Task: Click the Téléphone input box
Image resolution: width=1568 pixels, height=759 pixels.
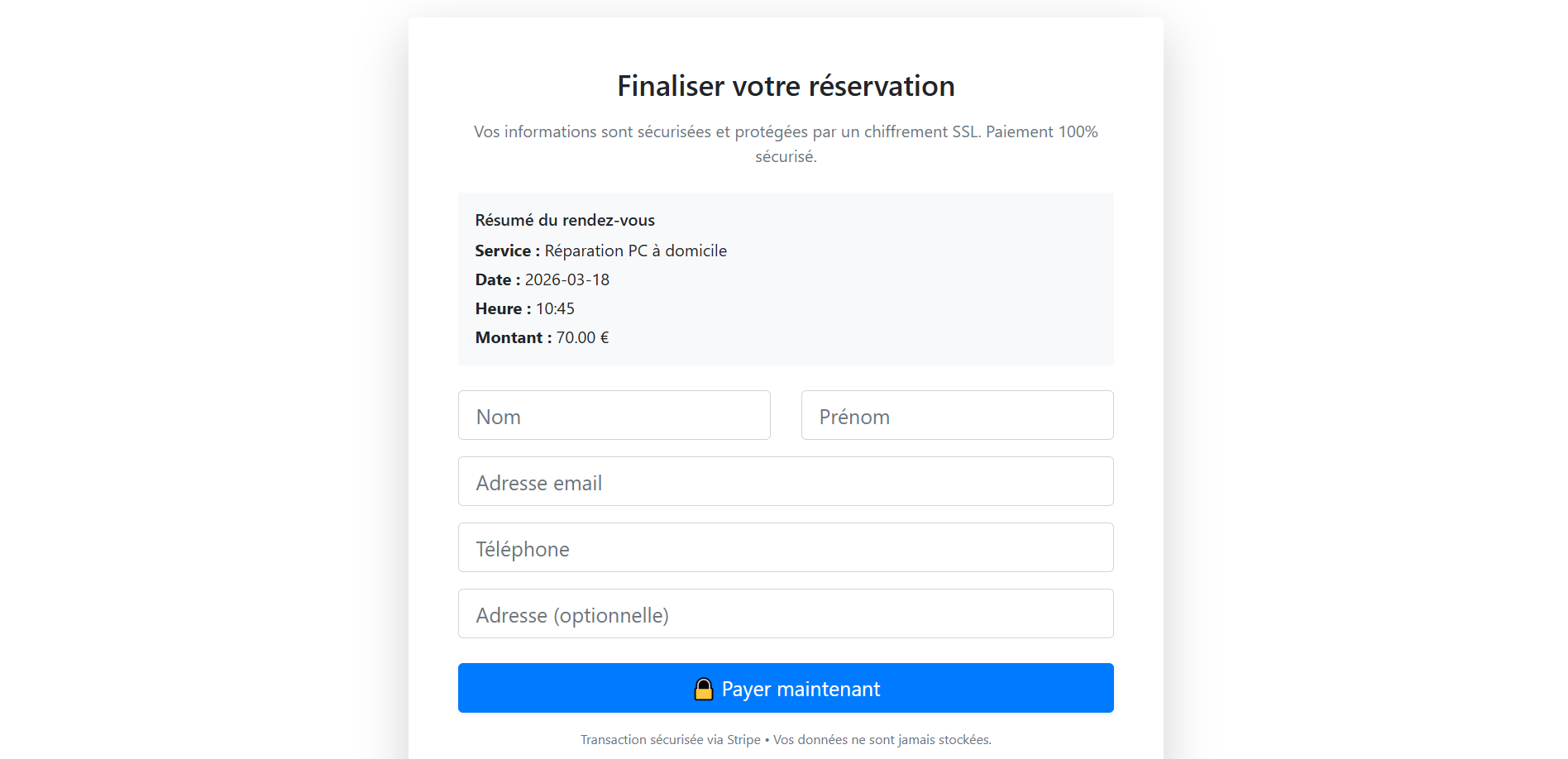Action: 786,548
